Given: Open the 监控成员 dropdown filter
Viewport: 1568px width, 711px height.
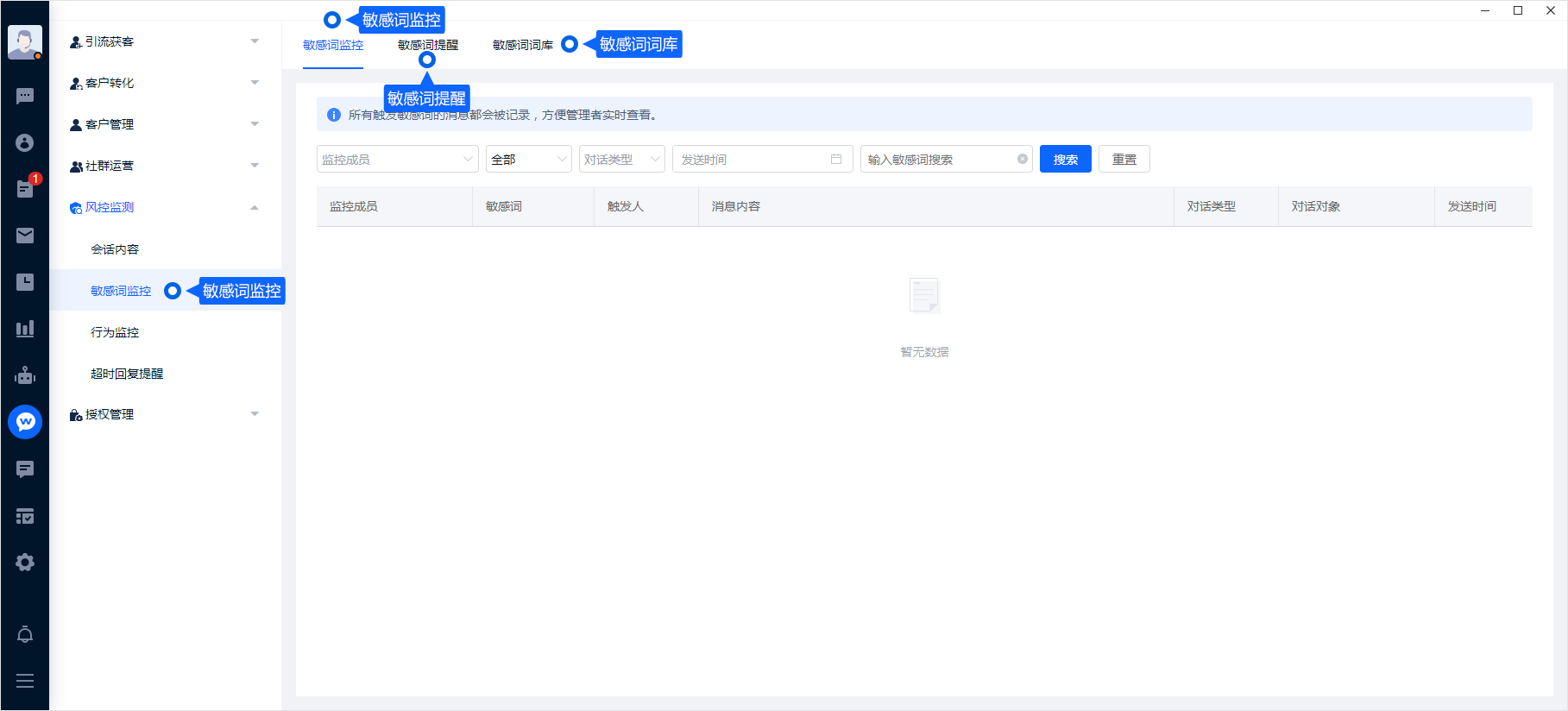Looking at the screenshot, I should [x=397, y=160].
